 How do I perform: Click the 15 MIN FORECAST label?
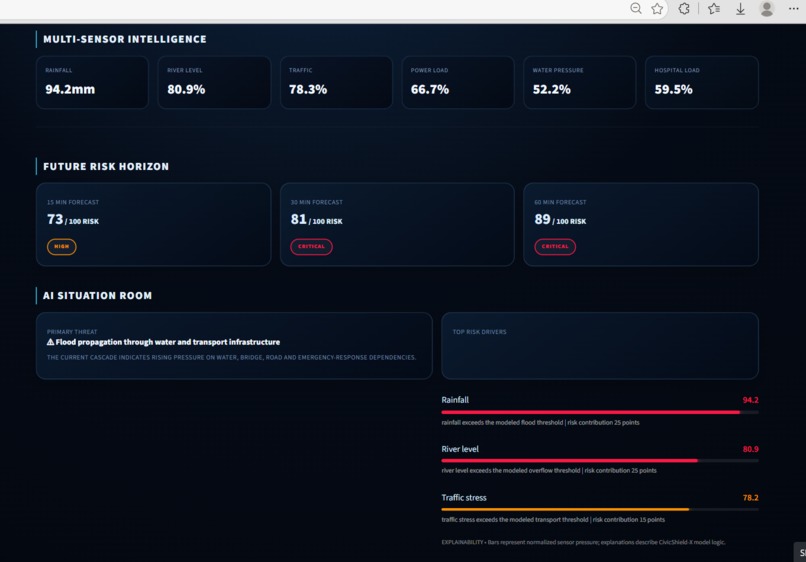(x=73, y=203)
